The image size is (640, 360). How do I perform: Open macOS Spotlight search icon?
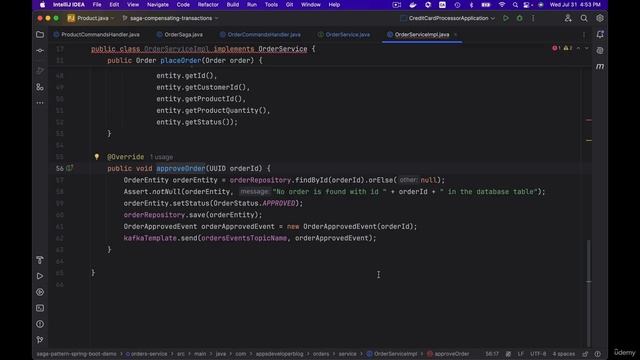pyautogui.click(x=515, y=5)
